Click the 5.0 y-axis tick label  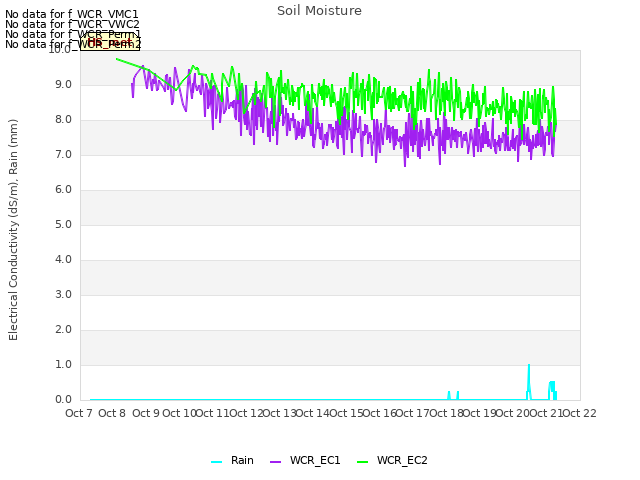(x=63, y=224)
